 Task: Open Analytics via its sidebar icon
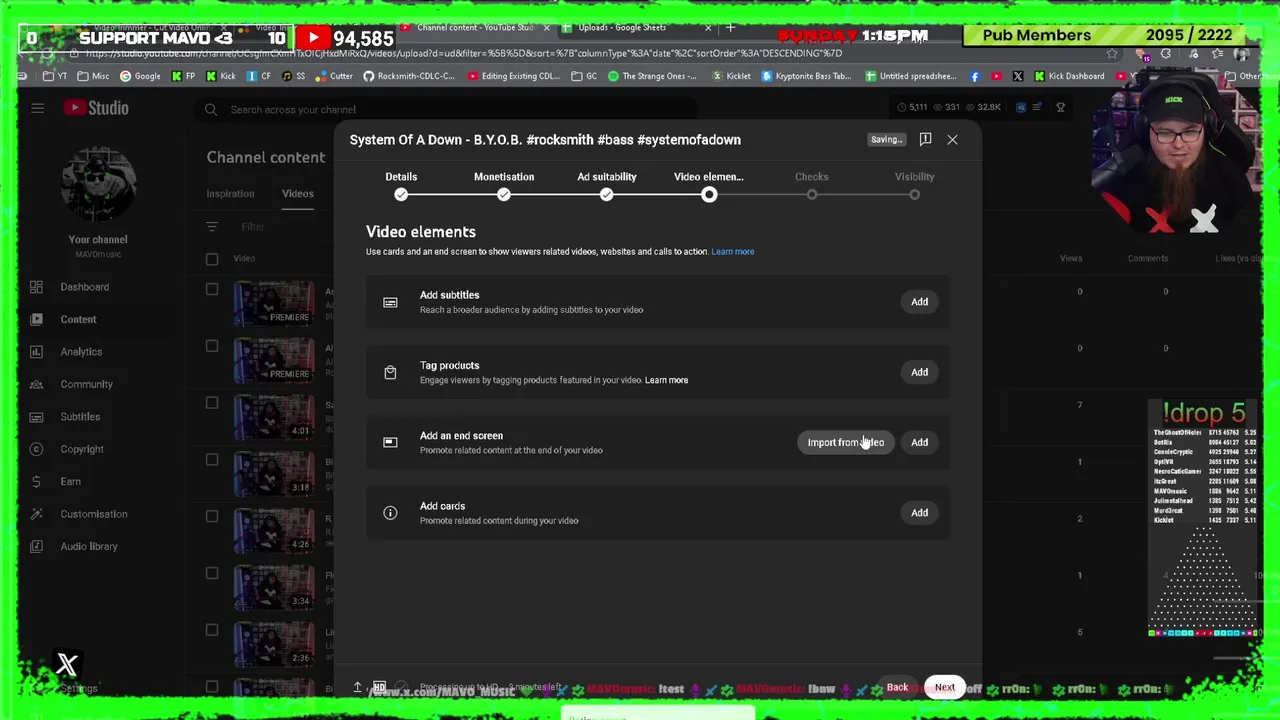click(x=36, y=352)
